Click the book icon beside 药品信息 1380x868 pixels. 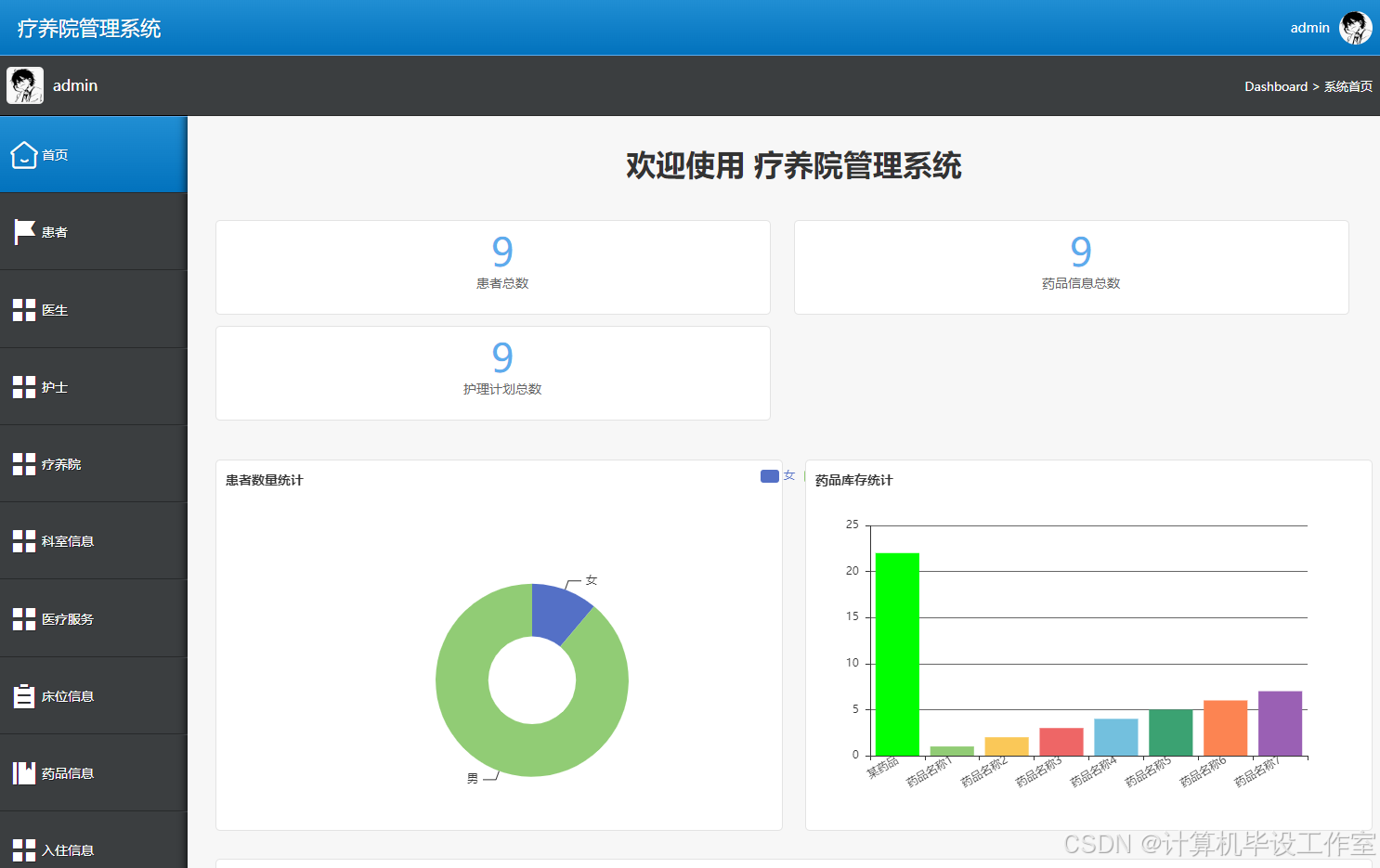[x=24, y=773]
